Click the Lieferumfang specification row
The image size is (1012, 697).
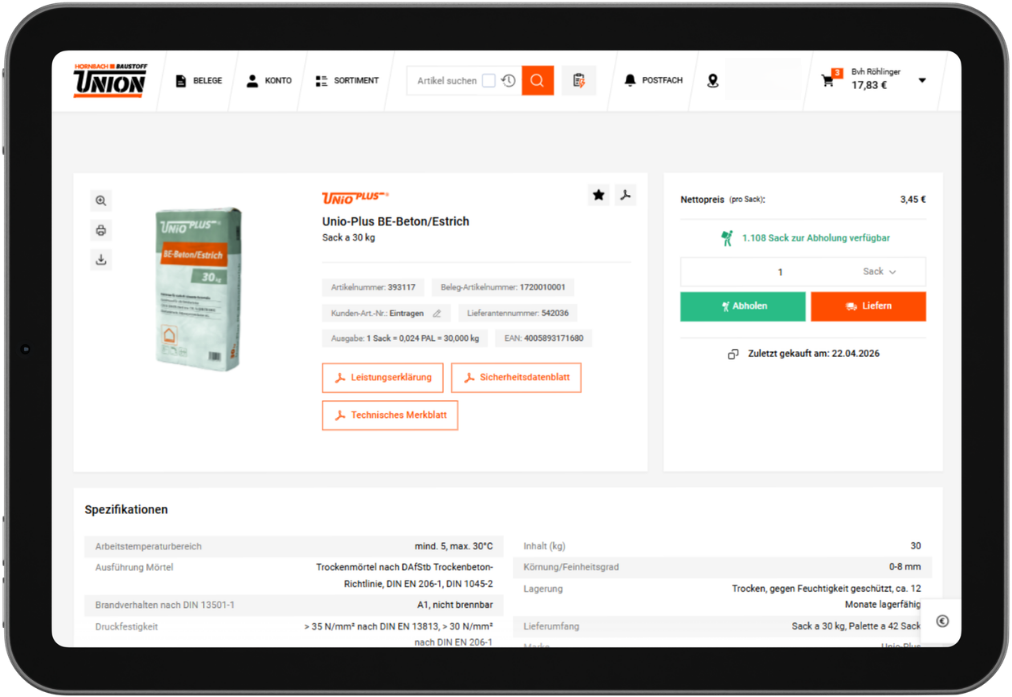[x=722, y=626]
